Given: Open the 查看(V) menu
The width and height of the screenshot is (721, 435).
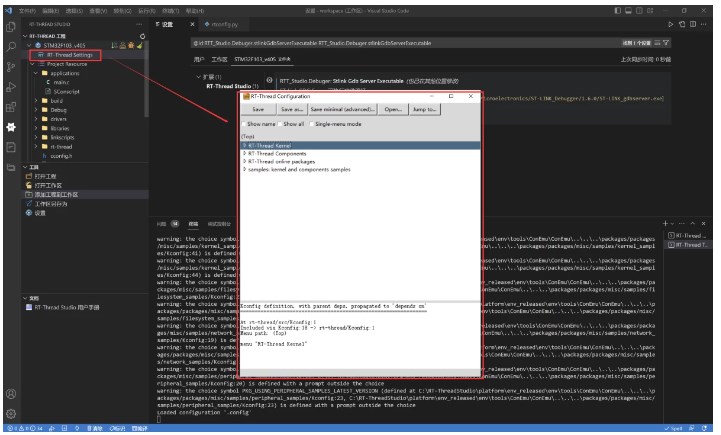Looking at the screenshot, I should [x=98, y=11].
